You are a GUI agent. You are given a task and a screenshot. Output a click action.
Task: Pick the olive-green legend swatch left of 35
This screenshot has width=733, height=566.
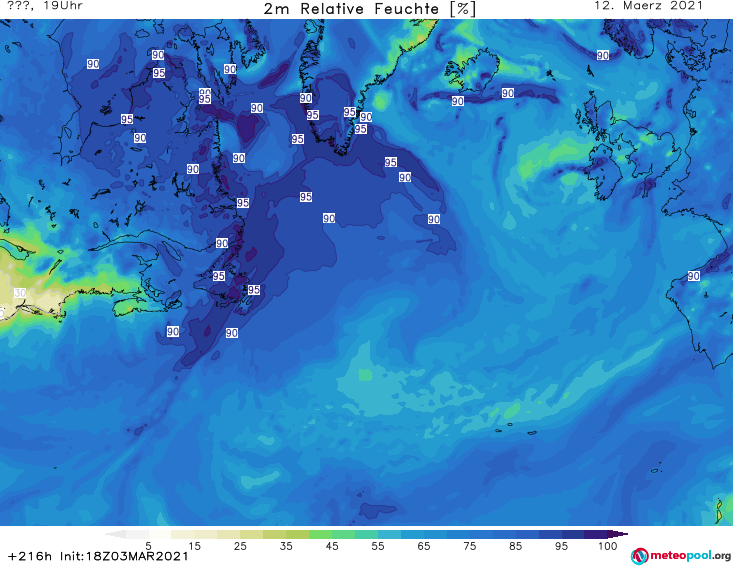274,534
